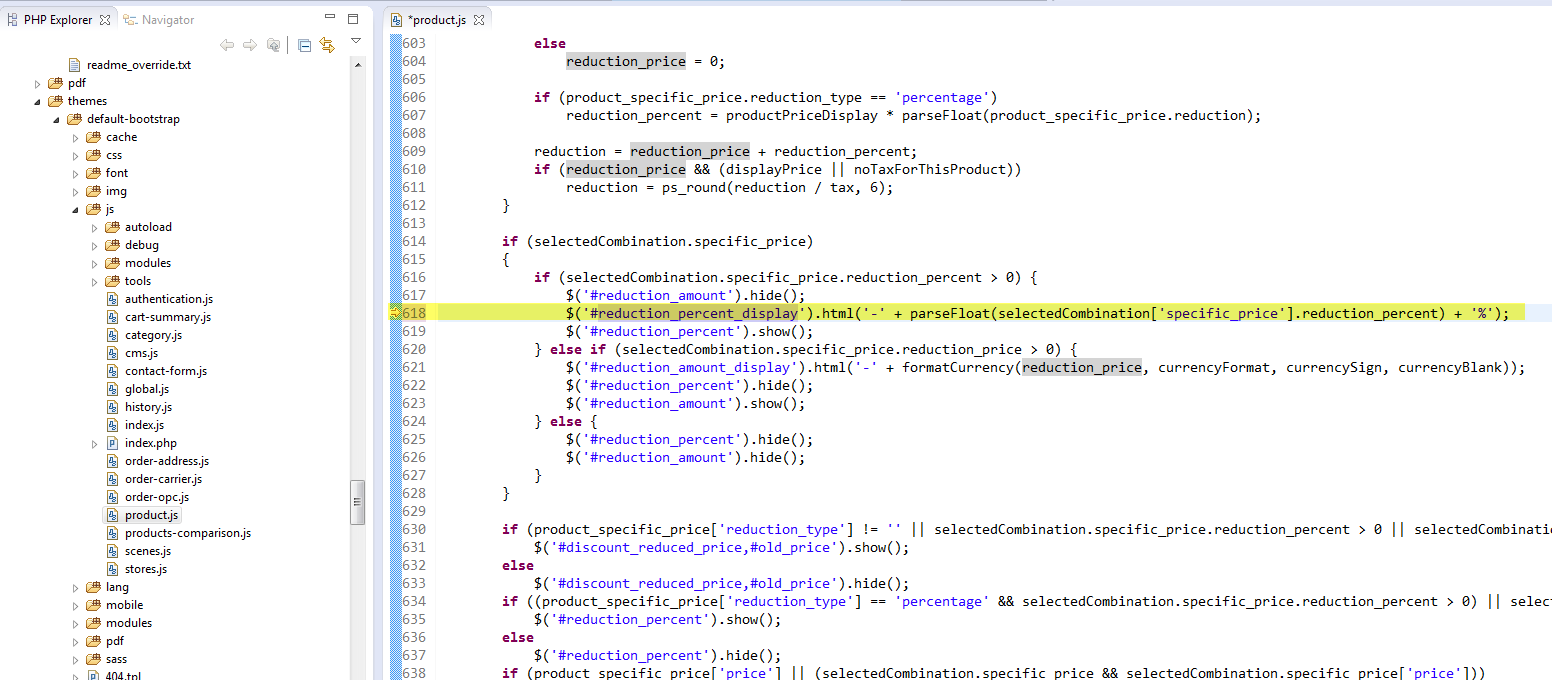Screen dimensions: 1552x680
Task: Expand the autoload folder
Action: point(95,227)
